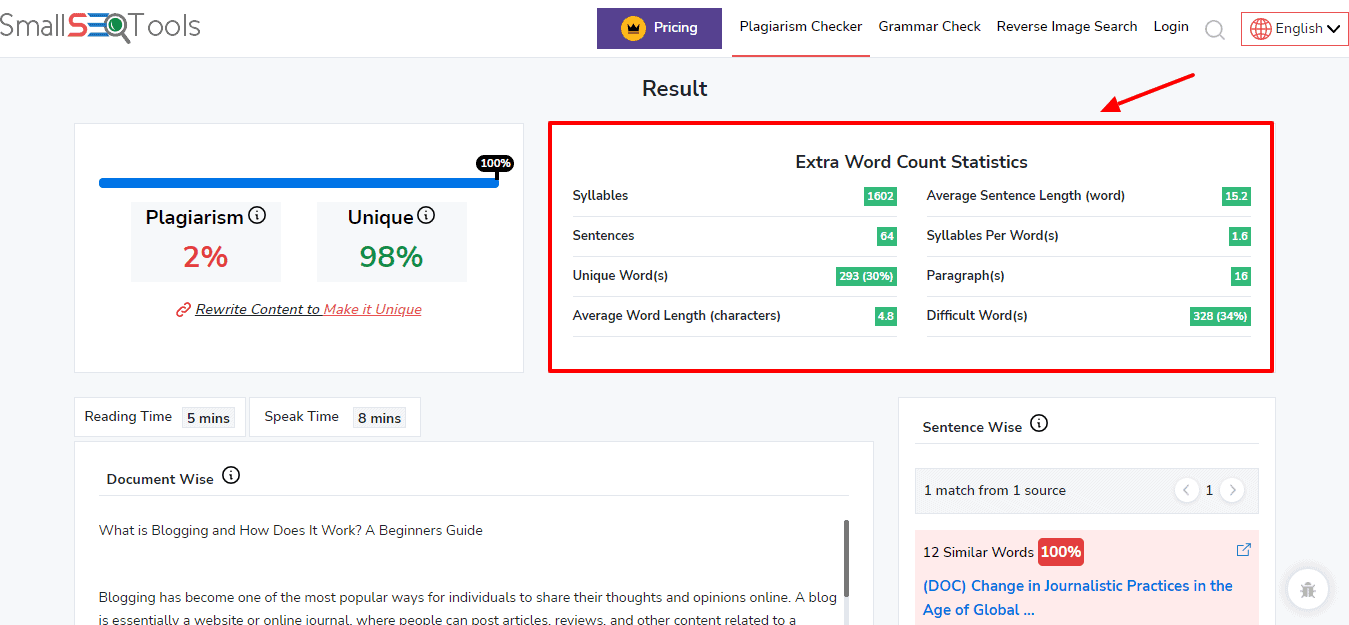
Task: Open matched source via external link icon
Action: [x=1243, y=550]
